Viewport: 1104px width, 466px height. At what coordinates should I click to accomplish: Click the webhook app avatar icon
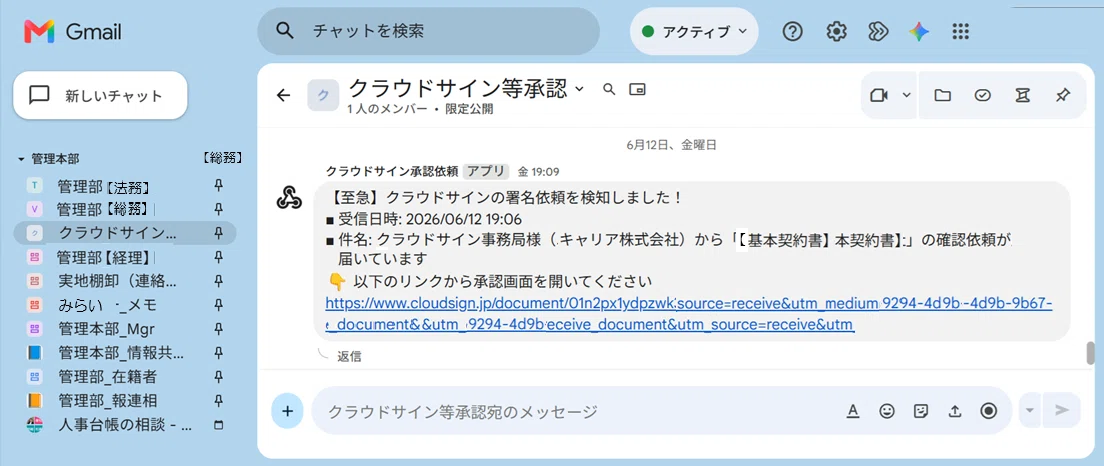[289, 198]
